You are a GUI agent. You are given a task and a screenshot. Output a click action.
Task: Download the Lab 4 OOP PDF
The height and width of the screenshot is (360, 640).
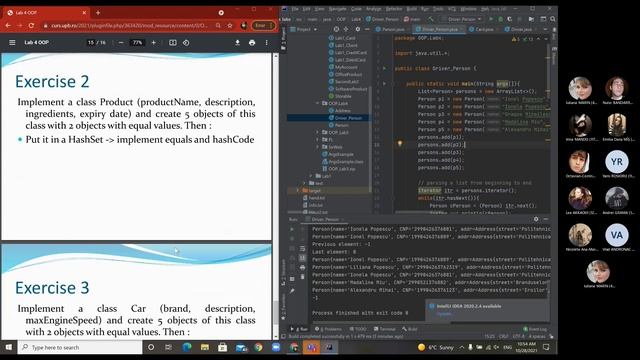point(237,42)
